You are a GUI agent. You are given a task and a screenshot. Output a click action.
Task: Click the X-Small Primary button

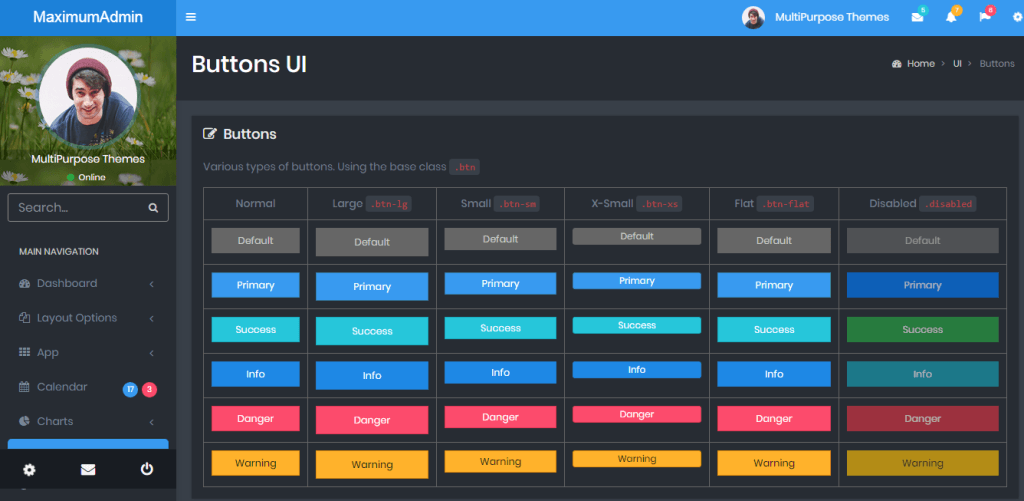tap(637, 281)
